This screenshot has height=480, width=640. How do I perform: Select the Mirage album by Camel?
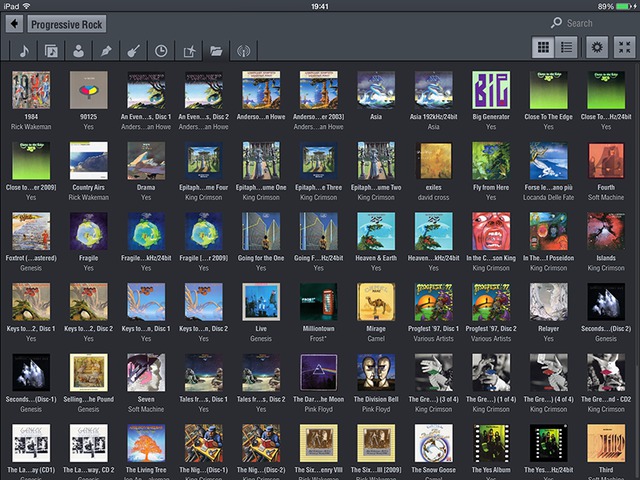(x=375, y=303)
